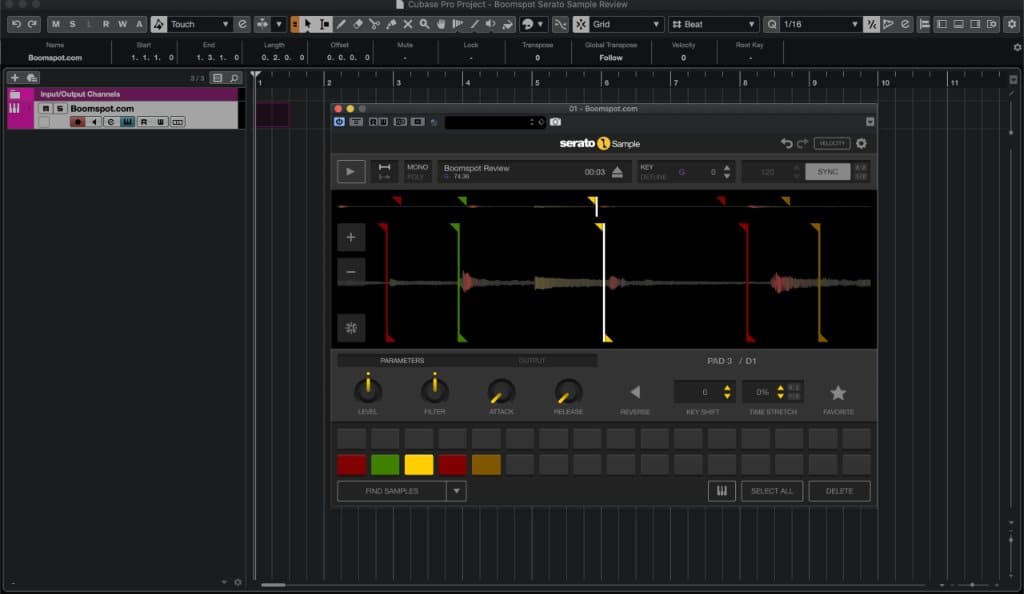Adjust the Level knob

pyautogui.click(x=368, y=390)
